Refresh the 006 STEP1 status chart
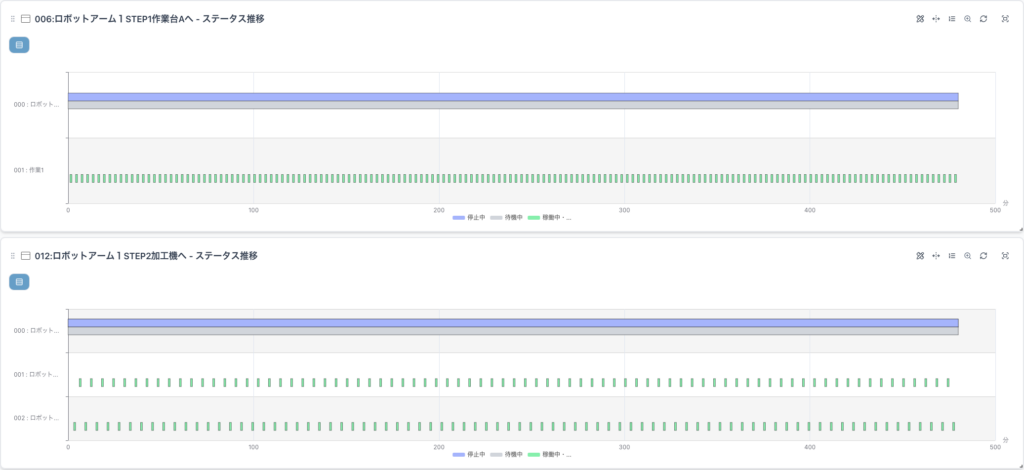Image resolution: width=1024 pixels, height=470 pixels. coord(984,19)
